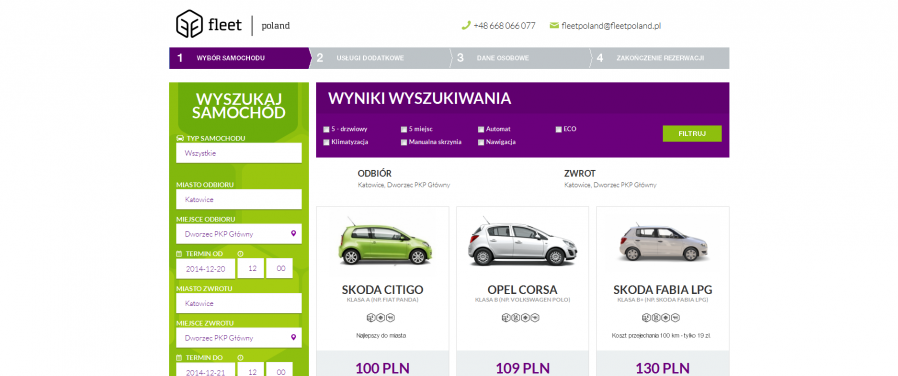This screenshot has width=898, height=376.
Task: Open the Miejsce odbioru dropdown
Action: [239, 233]
